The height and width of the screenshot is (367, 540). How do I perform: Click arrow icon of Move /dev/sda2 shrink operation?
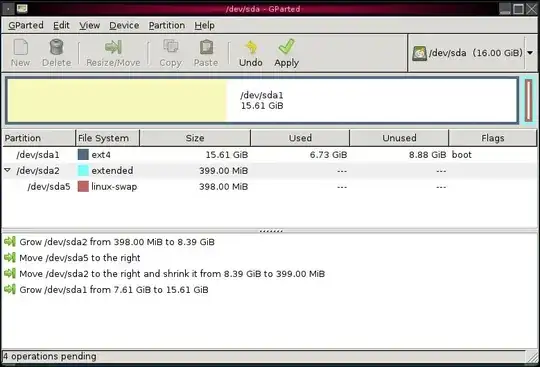(10, 273)
